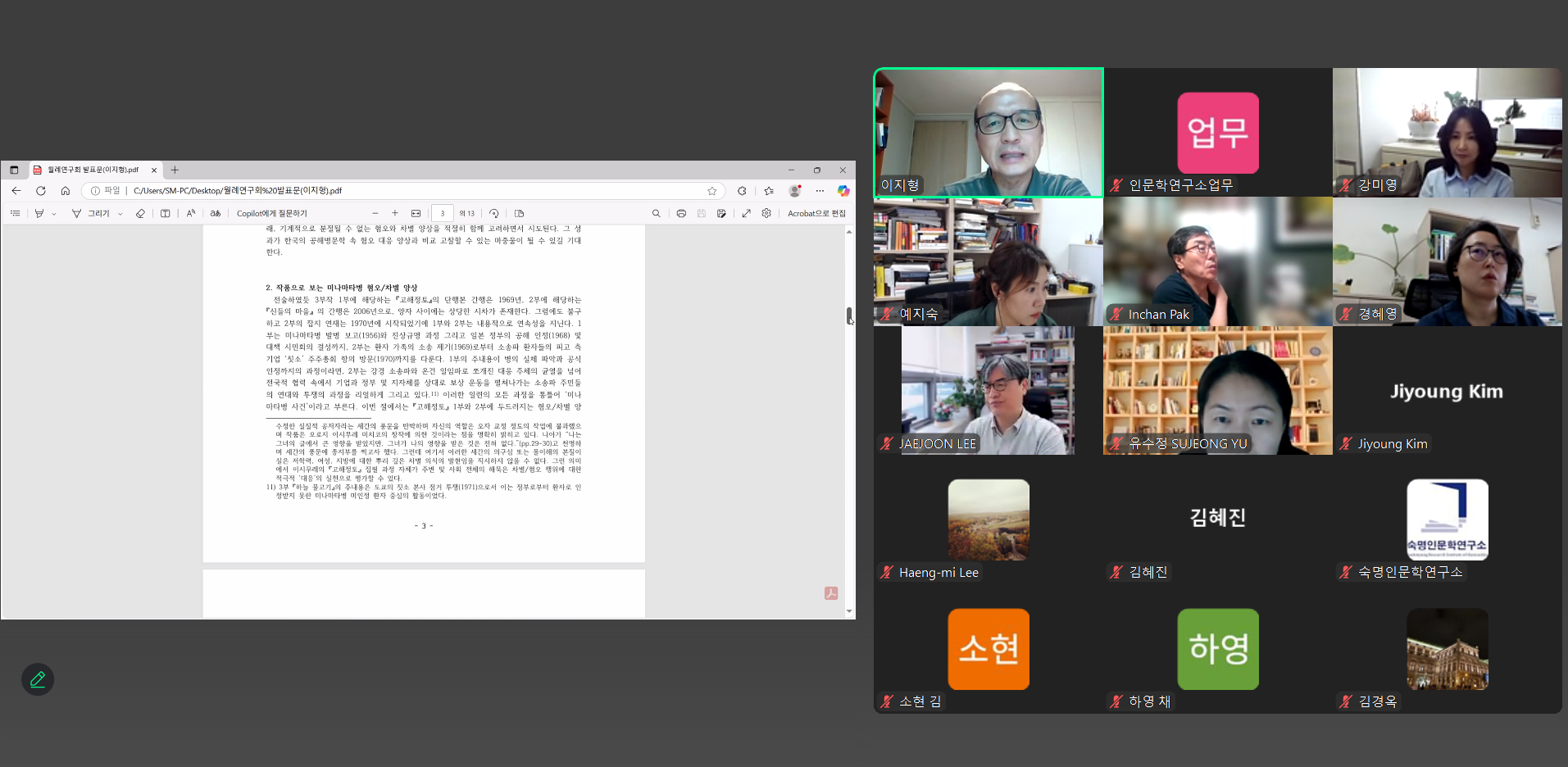Click the green annotation pencil button
Viewport: 1568px width, 767px height.
pos(38,679)
